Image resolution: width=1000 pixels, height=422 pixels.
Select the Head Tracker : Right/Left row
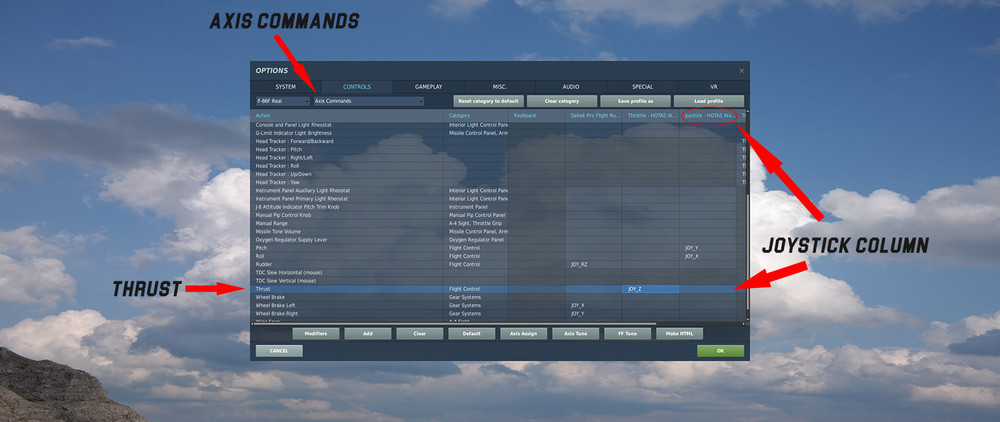497,157
